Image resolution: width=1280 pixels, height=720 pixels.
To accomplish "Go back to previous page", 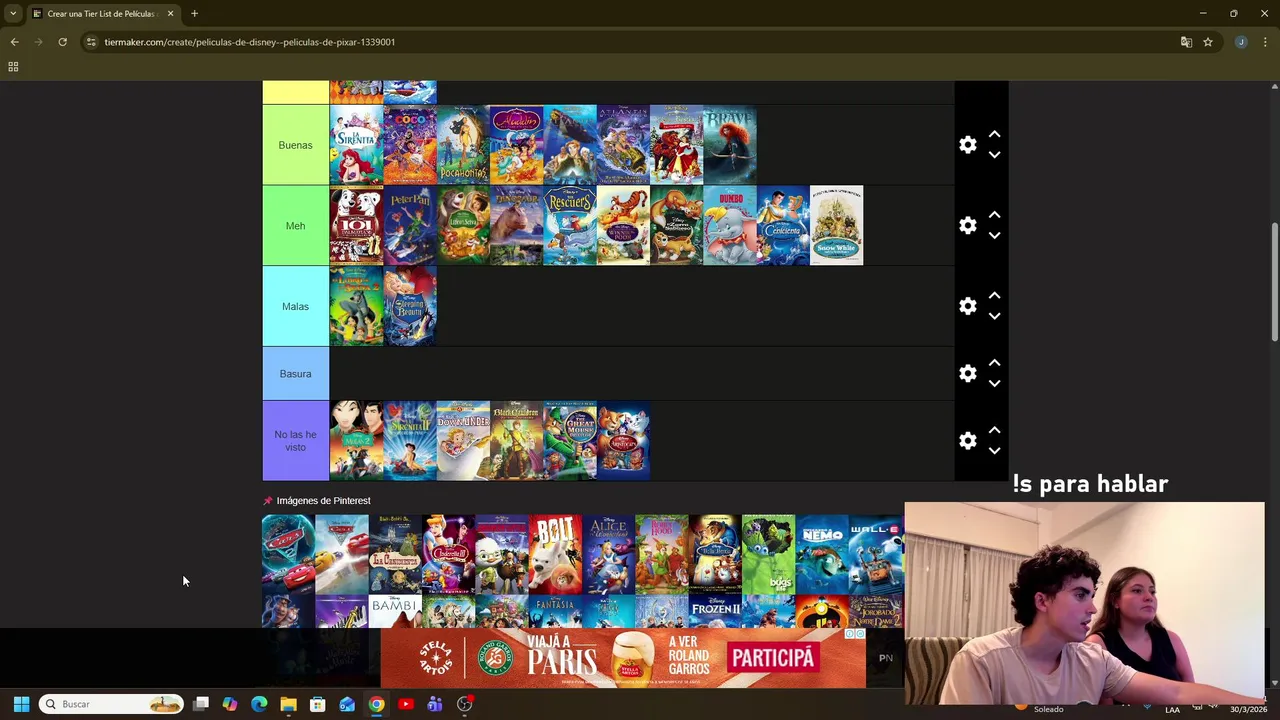I will (14, 42).
